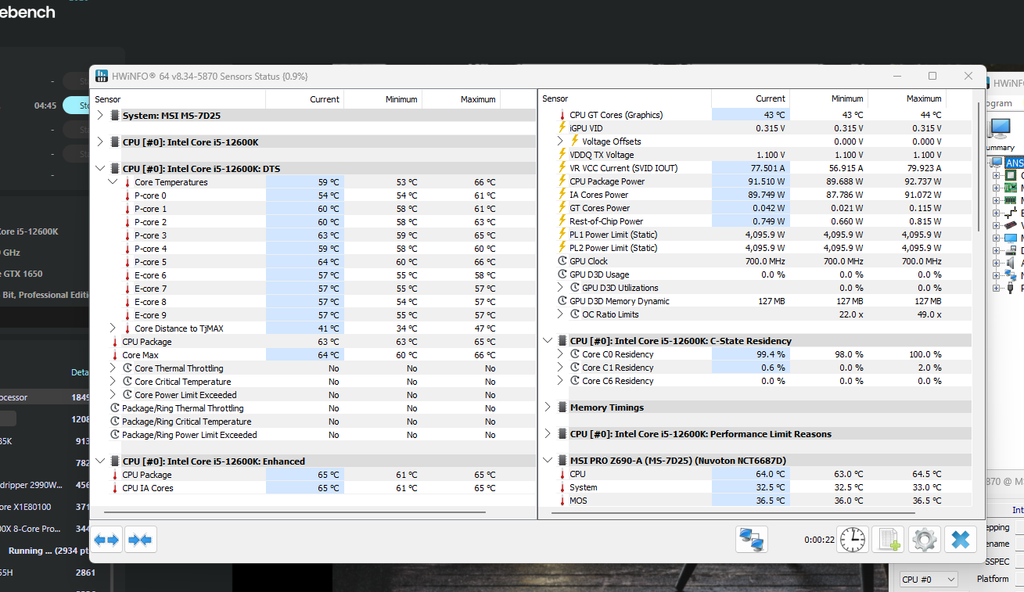
Task: Click the right panel vertical scrollbar
Action: (x=978, y=165)
